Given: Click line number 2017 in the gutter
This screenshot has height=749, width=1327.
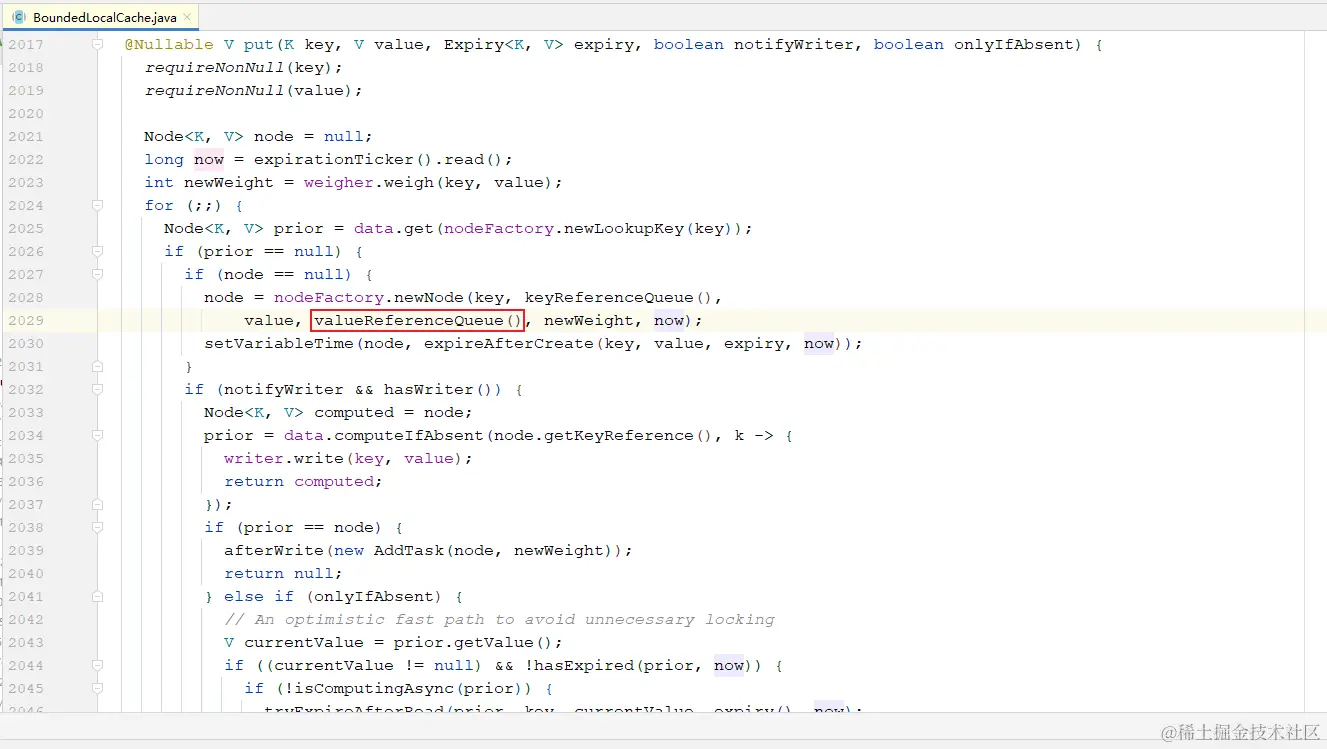Looking at the screenshot, I should [x=26, y=44].
